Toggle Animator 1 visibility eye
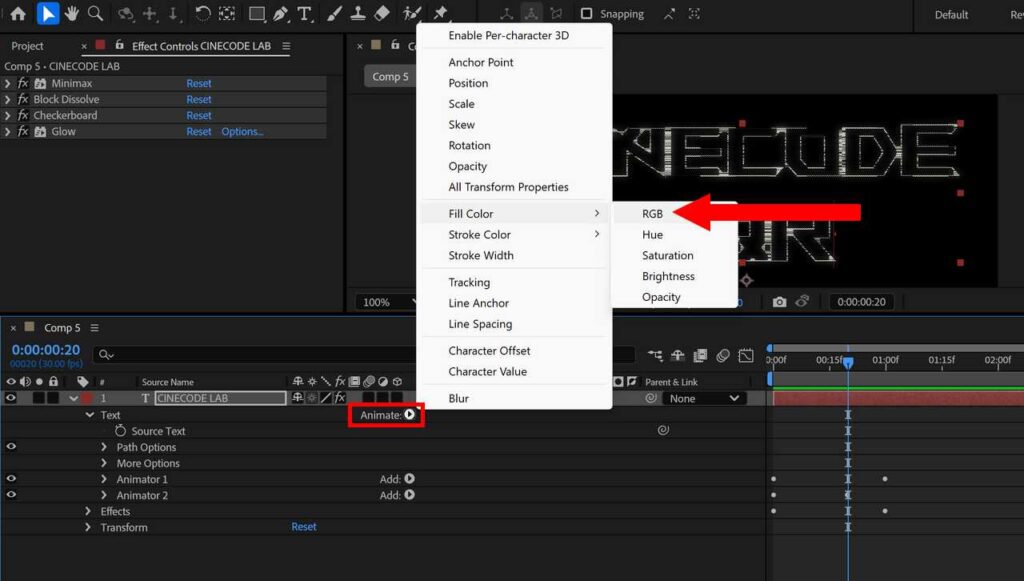 [11, 479]
